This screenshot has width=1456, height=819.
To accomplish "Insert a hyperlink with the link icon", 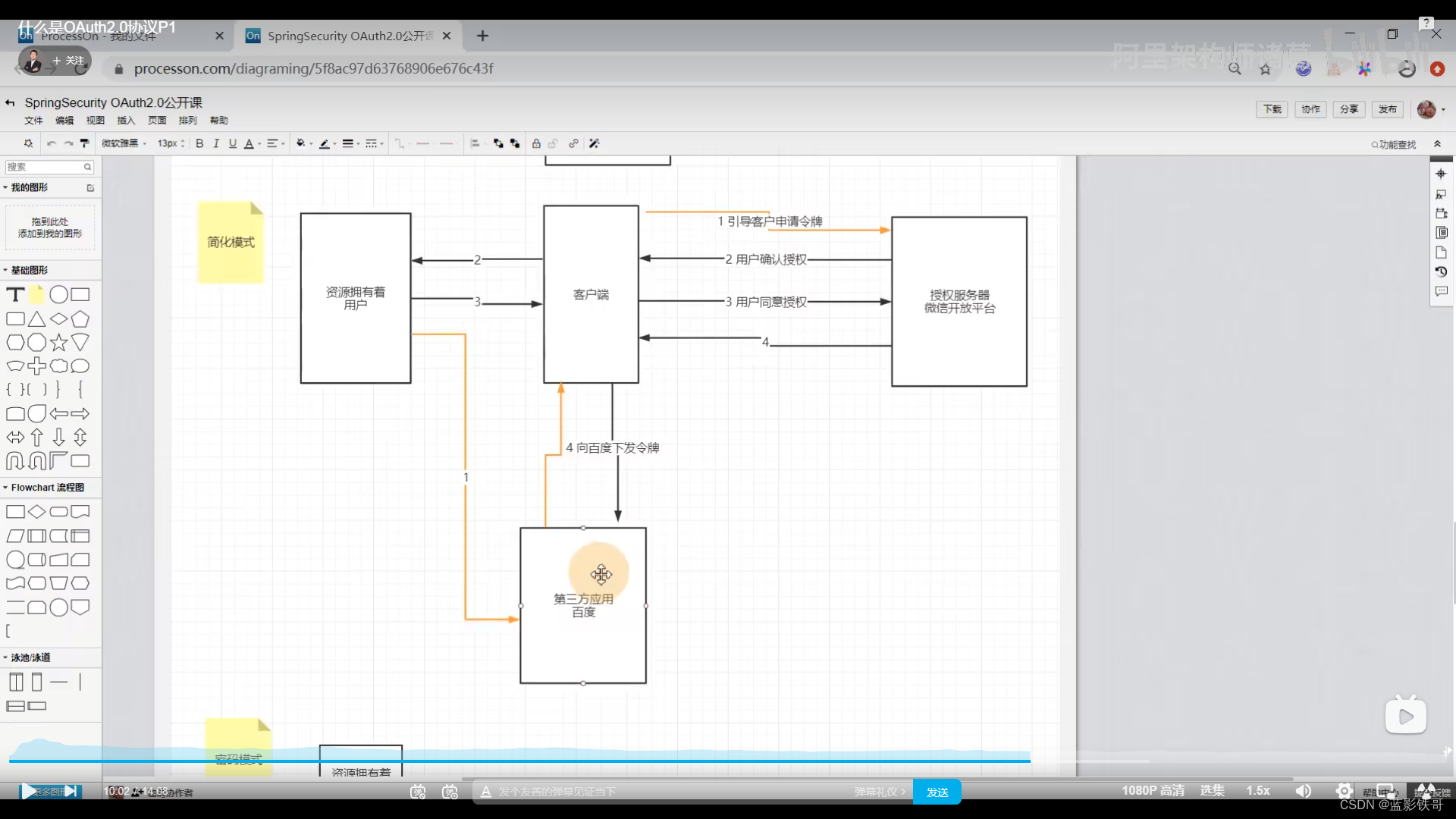I will pyautogui.click(x=574, y=143).
